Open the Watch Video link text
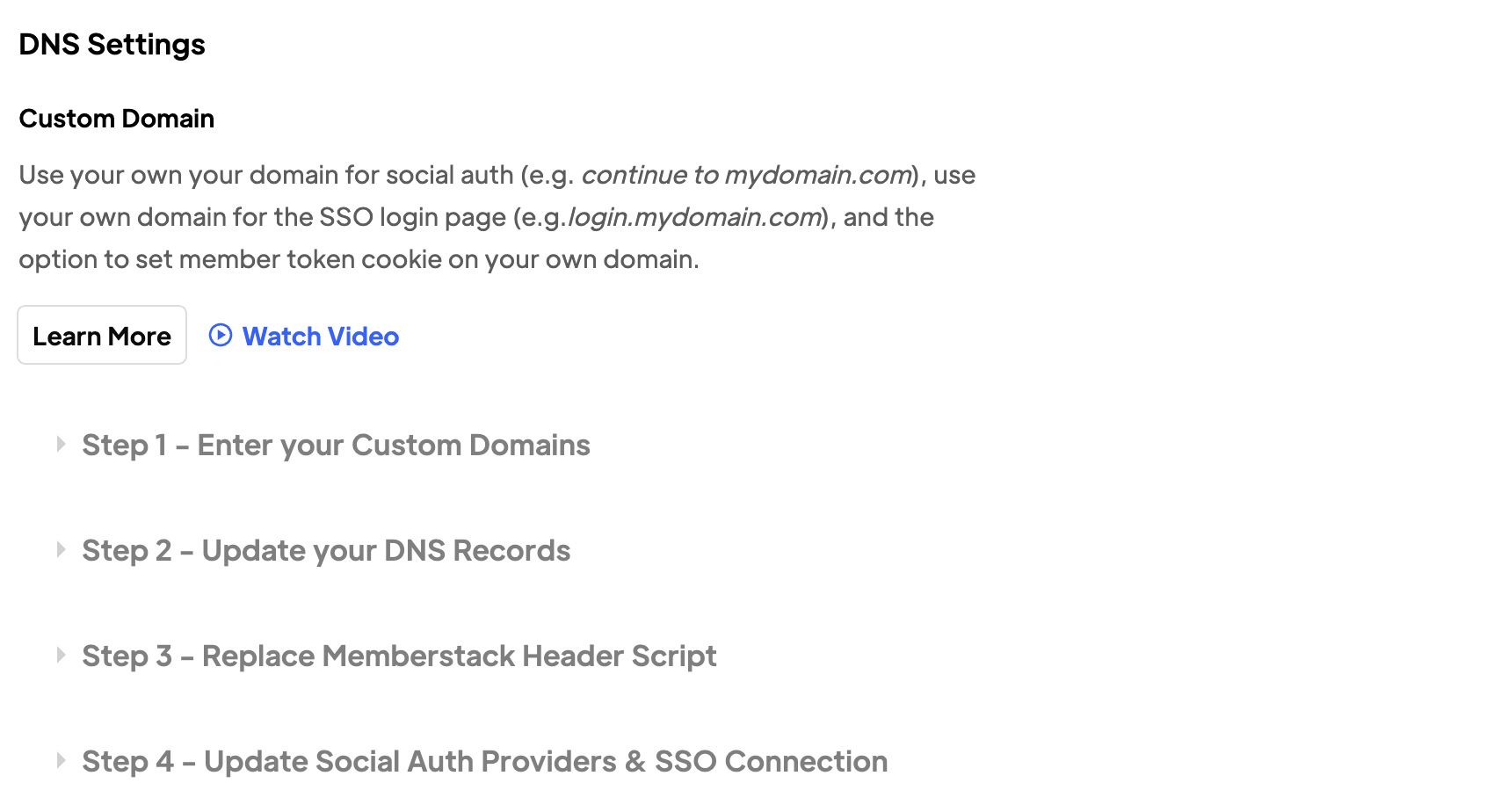Screen dimensions: 1501x812 coord(320,337)
